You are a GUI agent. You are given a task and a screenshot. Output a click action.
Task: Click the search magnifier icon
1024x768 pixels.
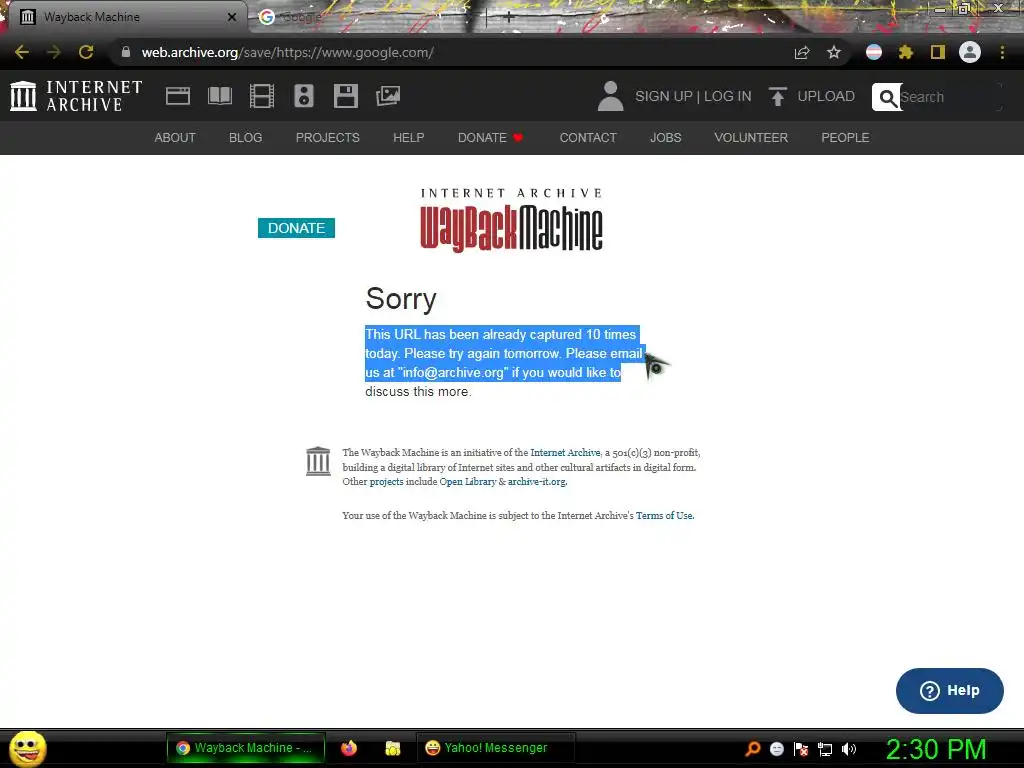pyautogui.click(x=887, y=97)
